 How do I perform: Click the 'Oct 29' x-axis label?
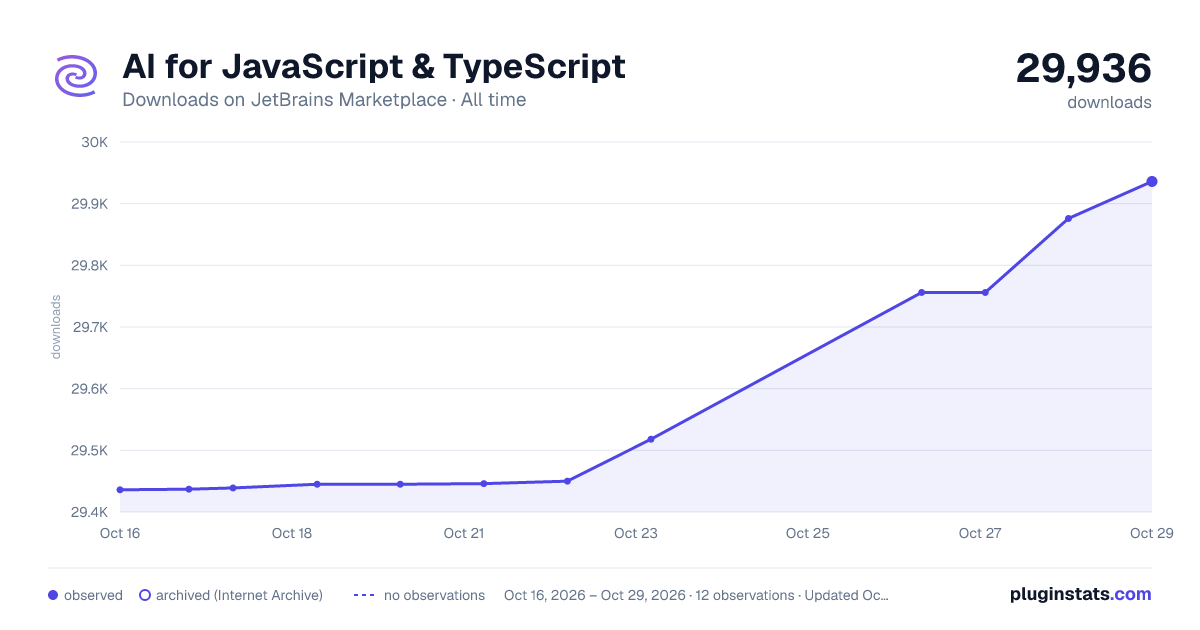(1150, 534)
